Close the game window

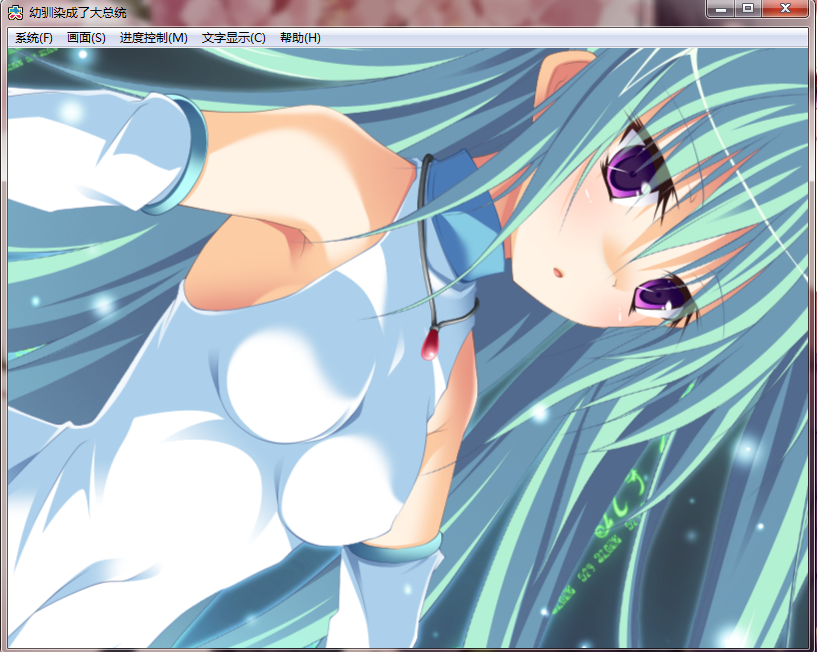[x=787, y=9]
